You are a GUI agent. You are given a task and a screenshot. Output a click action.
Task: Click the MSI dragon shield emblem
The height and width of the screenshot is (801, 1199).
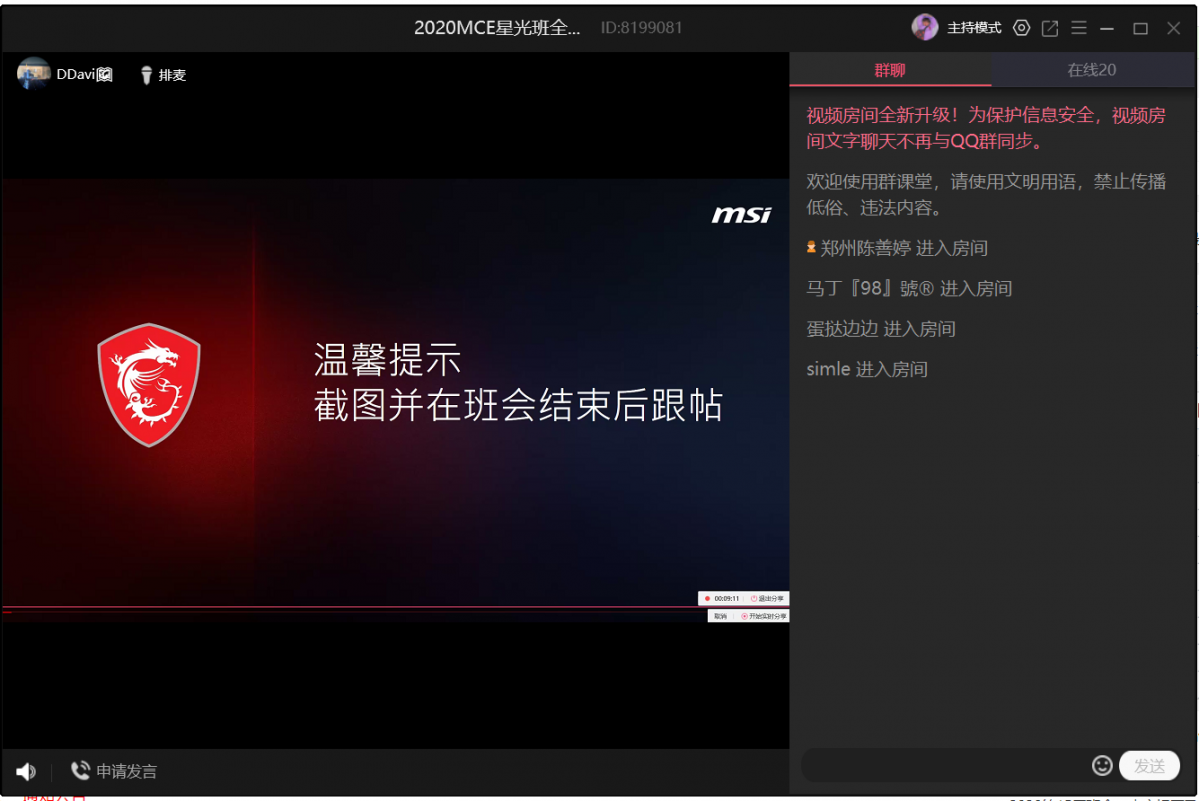point(149,385)
